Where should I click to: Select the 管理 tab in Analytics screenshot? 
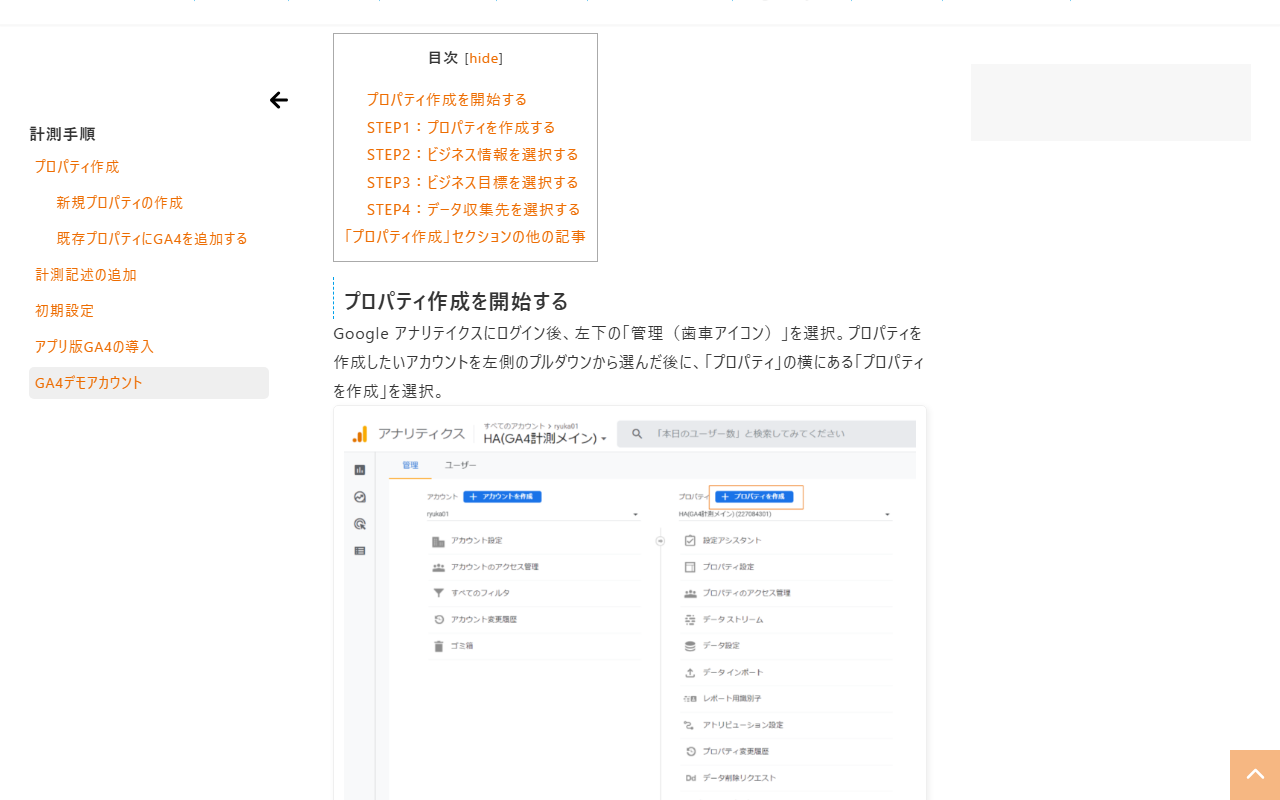410,465
